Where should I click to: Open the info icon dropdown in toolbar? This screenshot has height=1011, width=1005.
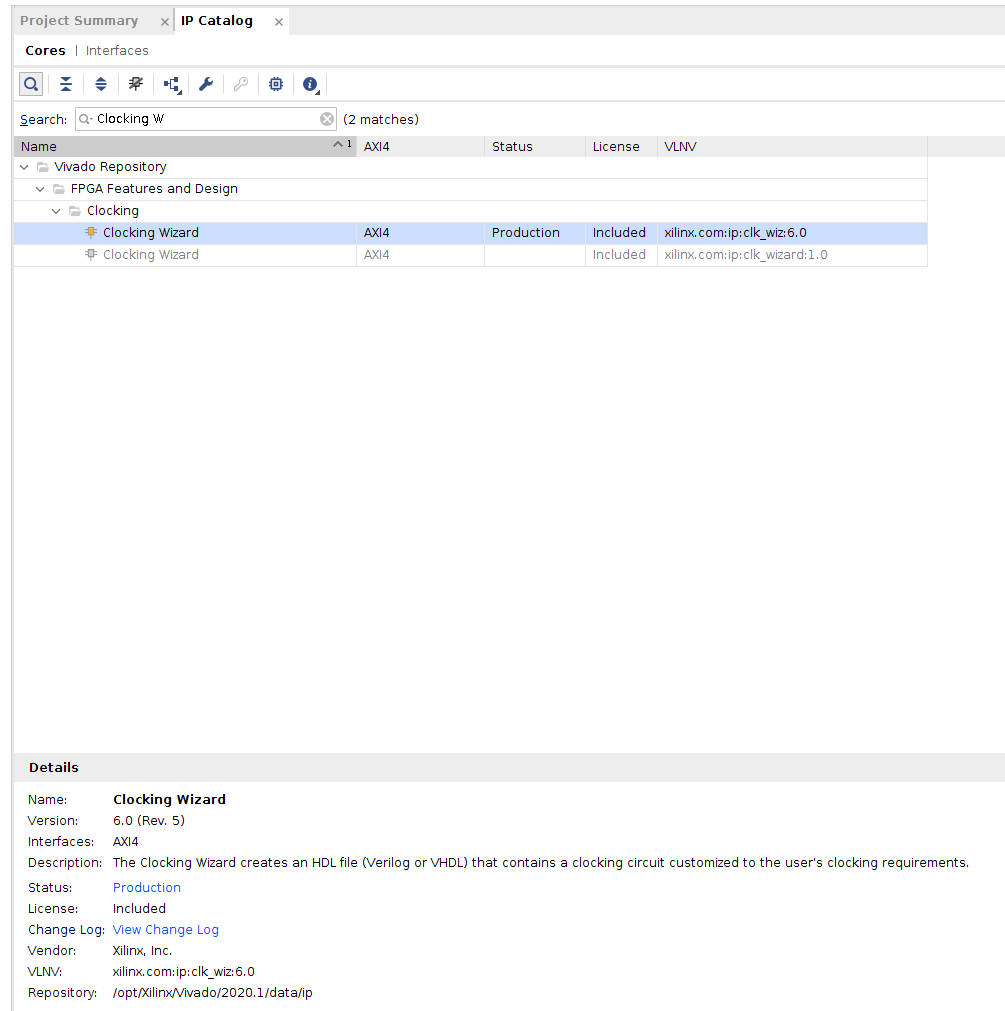click(x=311, y=85)
